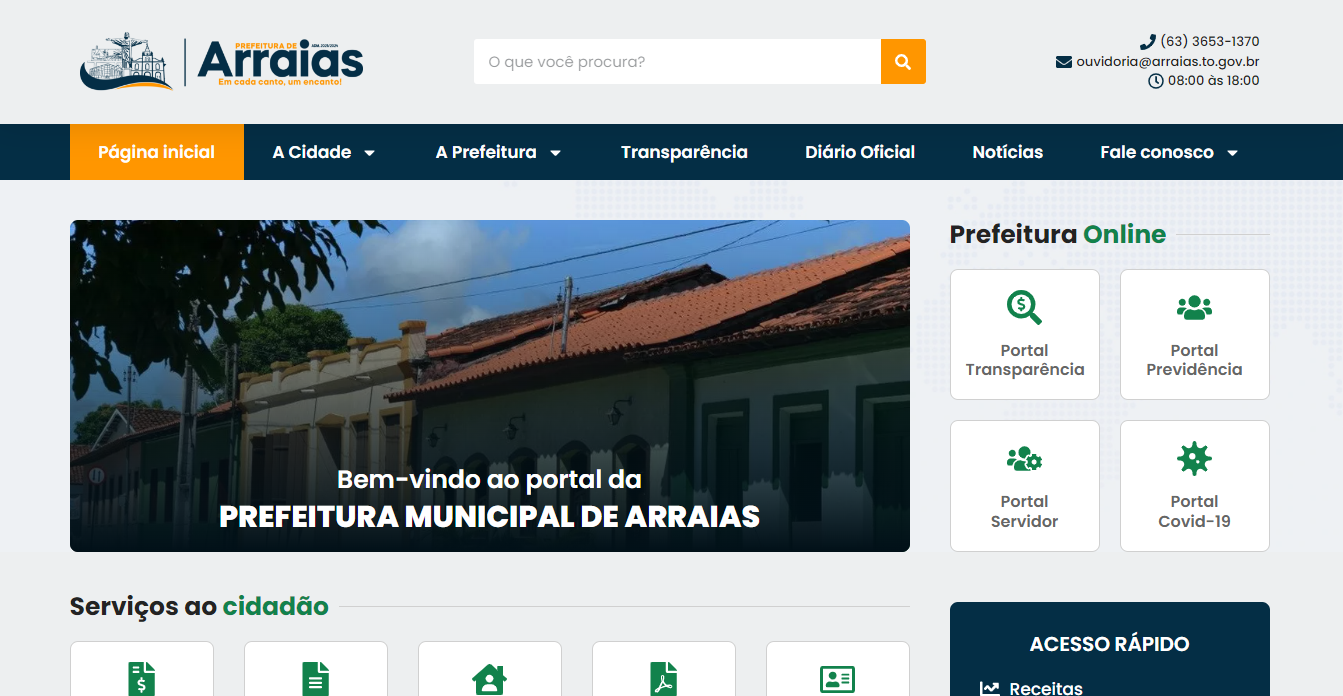Click the phone icon next to the number
The image size is (1343, 696).
[x=1148, y=41]
